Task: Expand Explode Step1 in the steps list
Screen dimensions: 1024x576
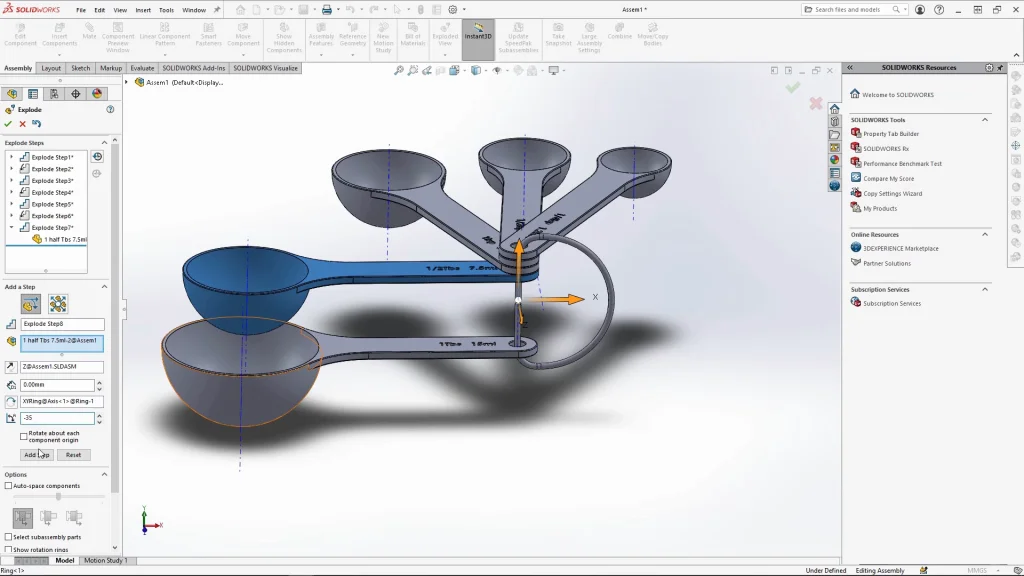Action: coord(11,157)
